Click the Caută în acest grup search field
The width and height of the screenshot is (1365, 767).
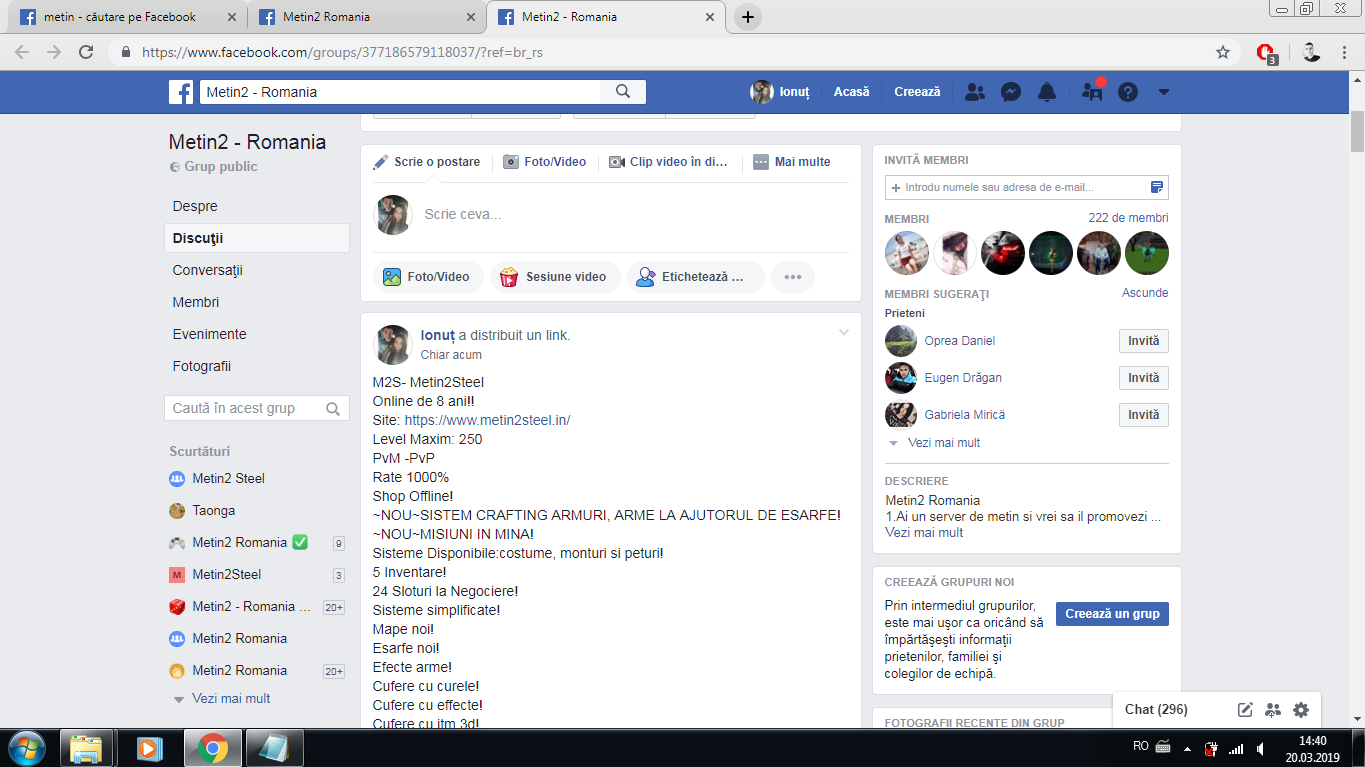pos(257,408)
